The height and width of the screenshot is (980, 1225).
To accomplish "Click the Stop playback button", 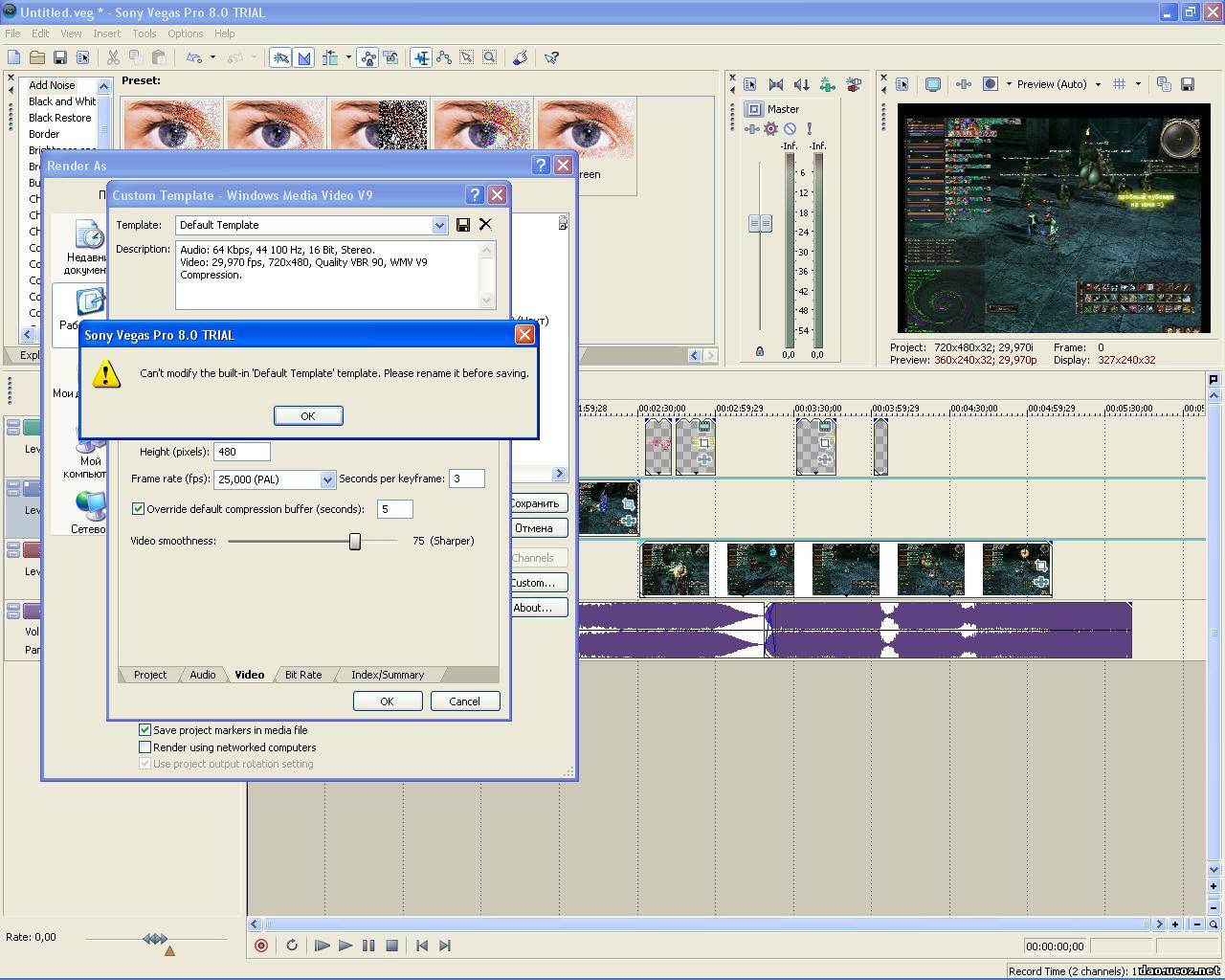I will (x=391, y=946).
